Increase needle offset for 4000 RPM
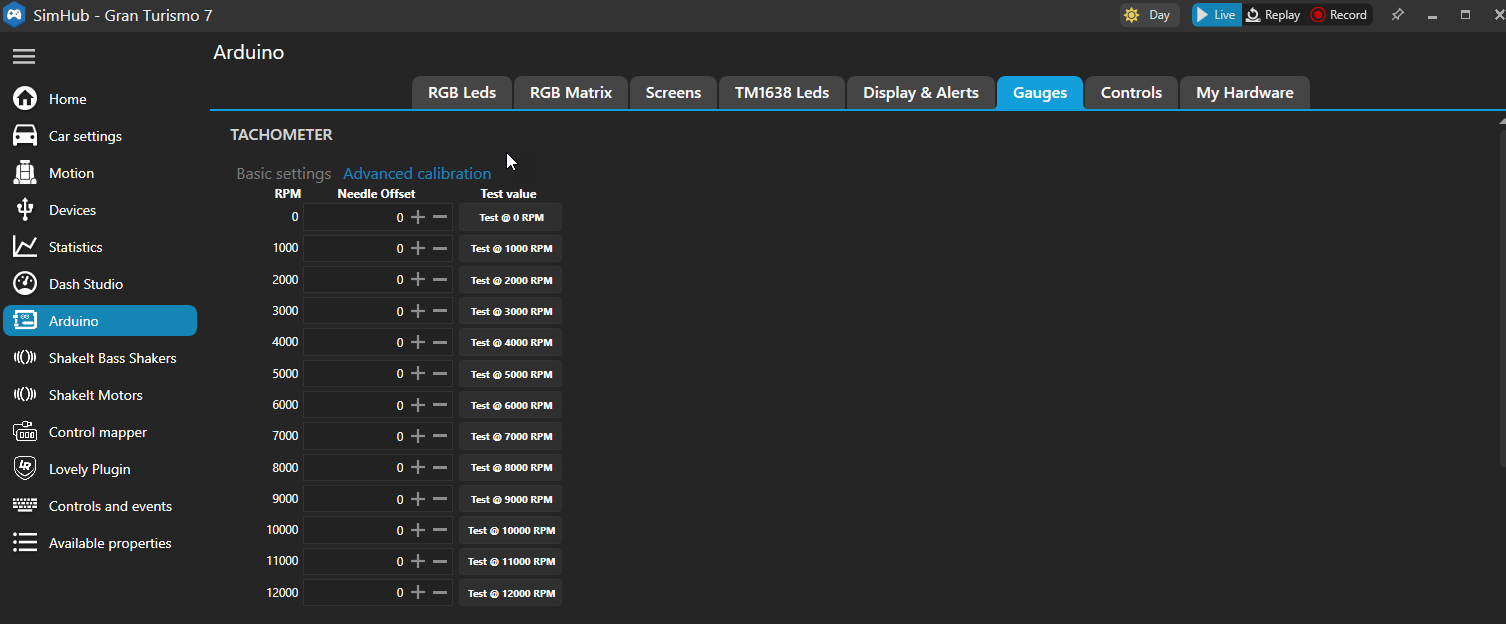This screenshot has width=1506, height=624. tap(418, 342)
